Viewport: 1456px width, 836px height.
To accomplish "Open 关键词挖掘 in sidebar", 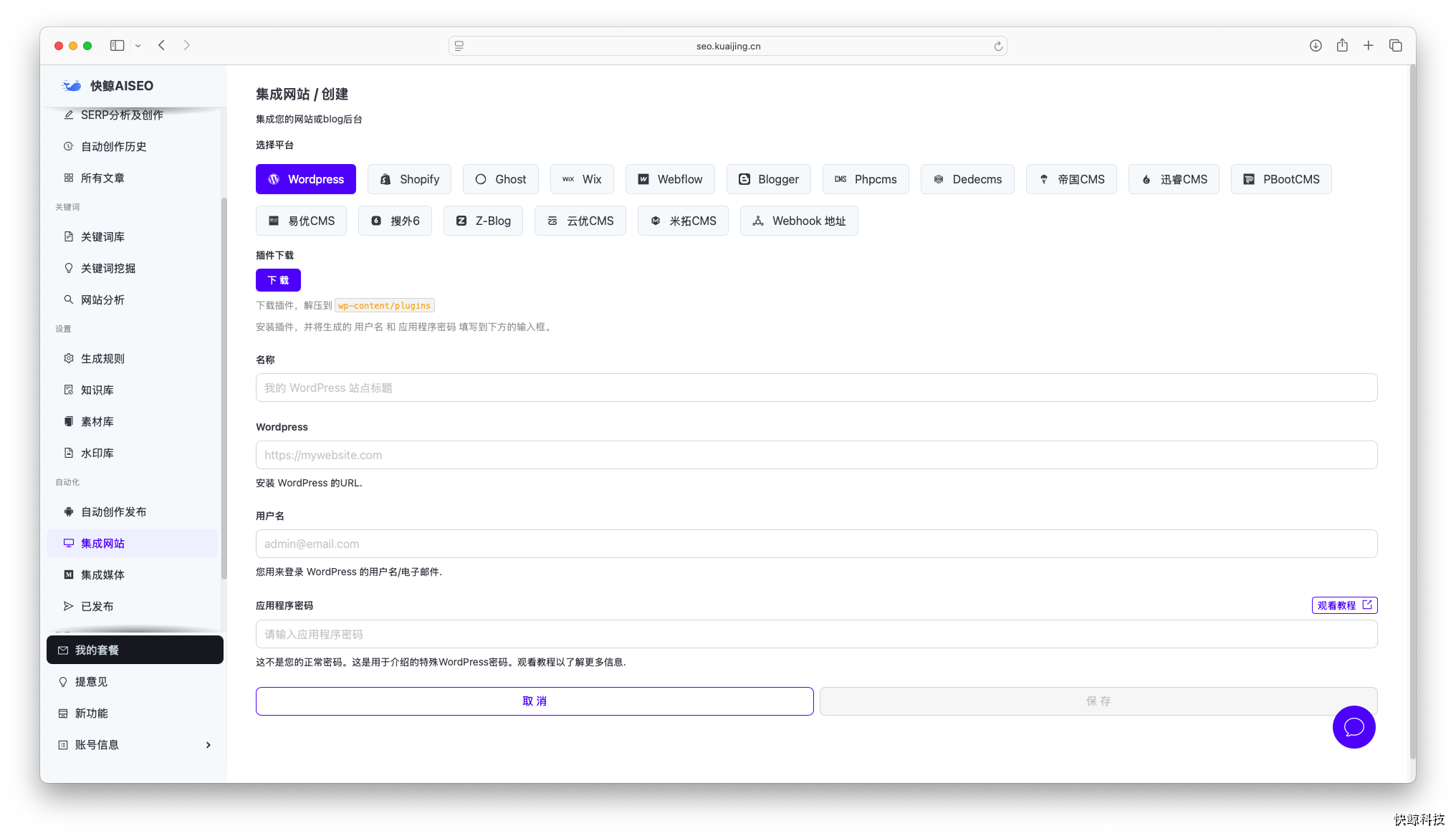I will coord(132,268).
